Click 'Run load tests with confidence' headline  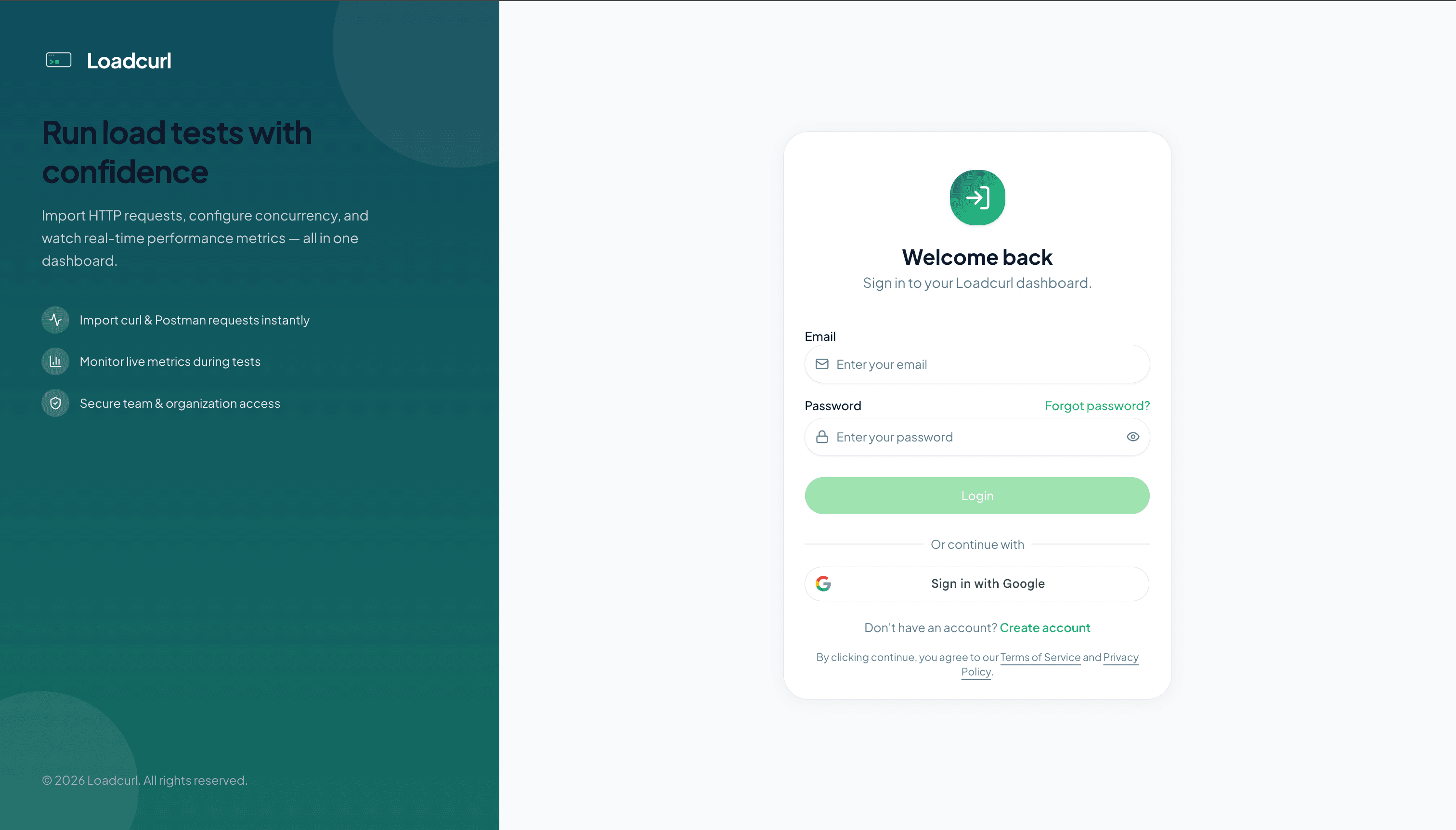[x=177, y=152]
